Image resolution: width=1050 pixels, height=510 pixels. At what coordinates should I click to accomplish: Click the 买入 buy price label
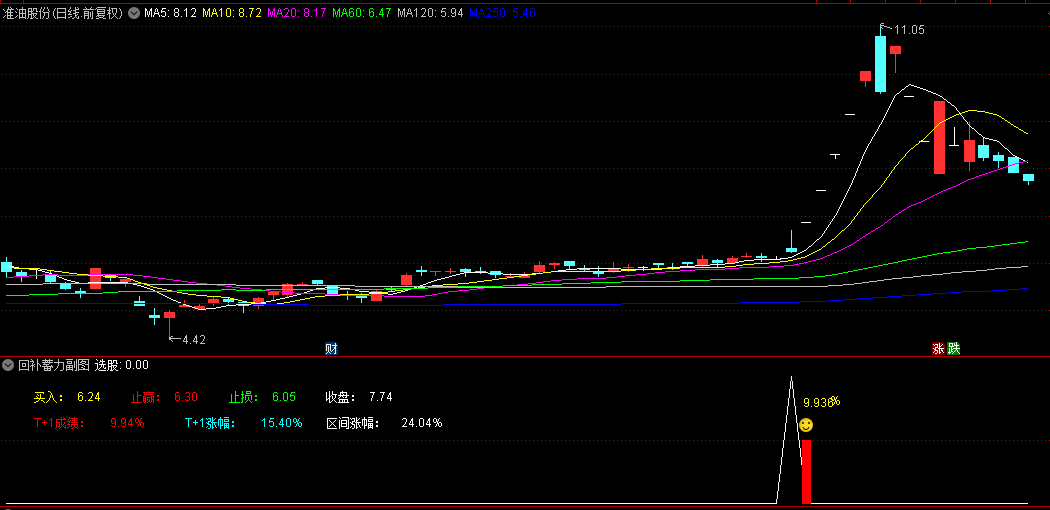pyautogui.click(x=47, y=397)
